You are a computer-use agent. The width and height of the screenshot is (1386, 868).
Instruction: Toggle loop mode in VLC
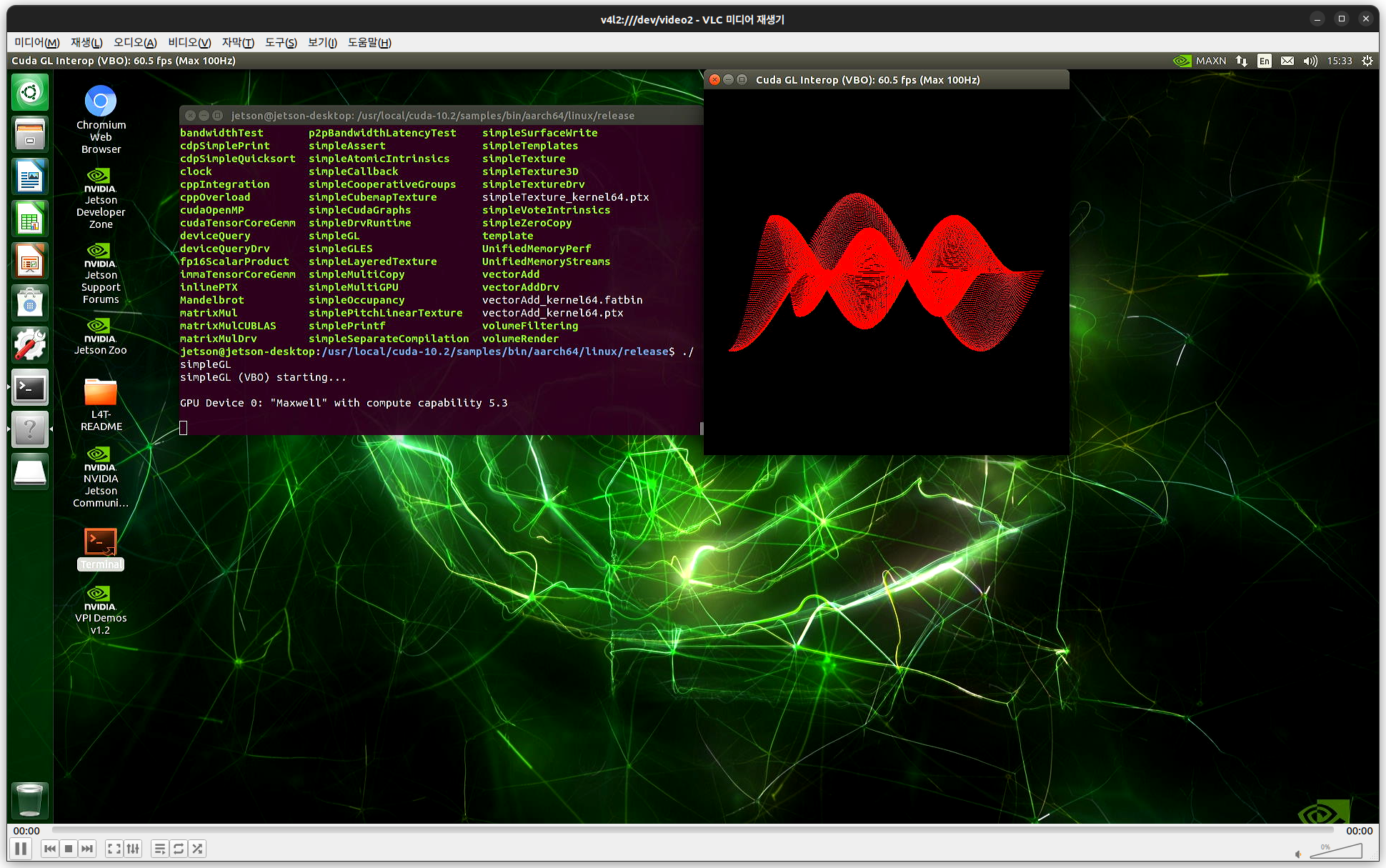pyautogui.click(x=179, y=849)
